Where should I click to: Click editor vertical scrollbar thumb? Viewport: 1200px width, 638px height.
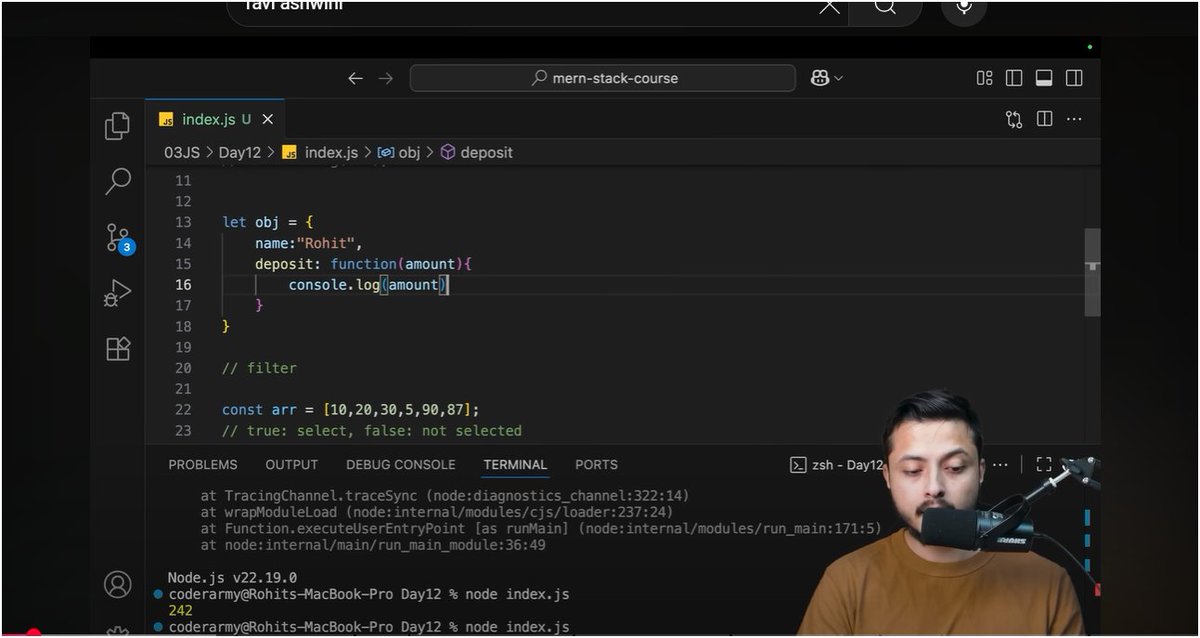pos(1092,272)
